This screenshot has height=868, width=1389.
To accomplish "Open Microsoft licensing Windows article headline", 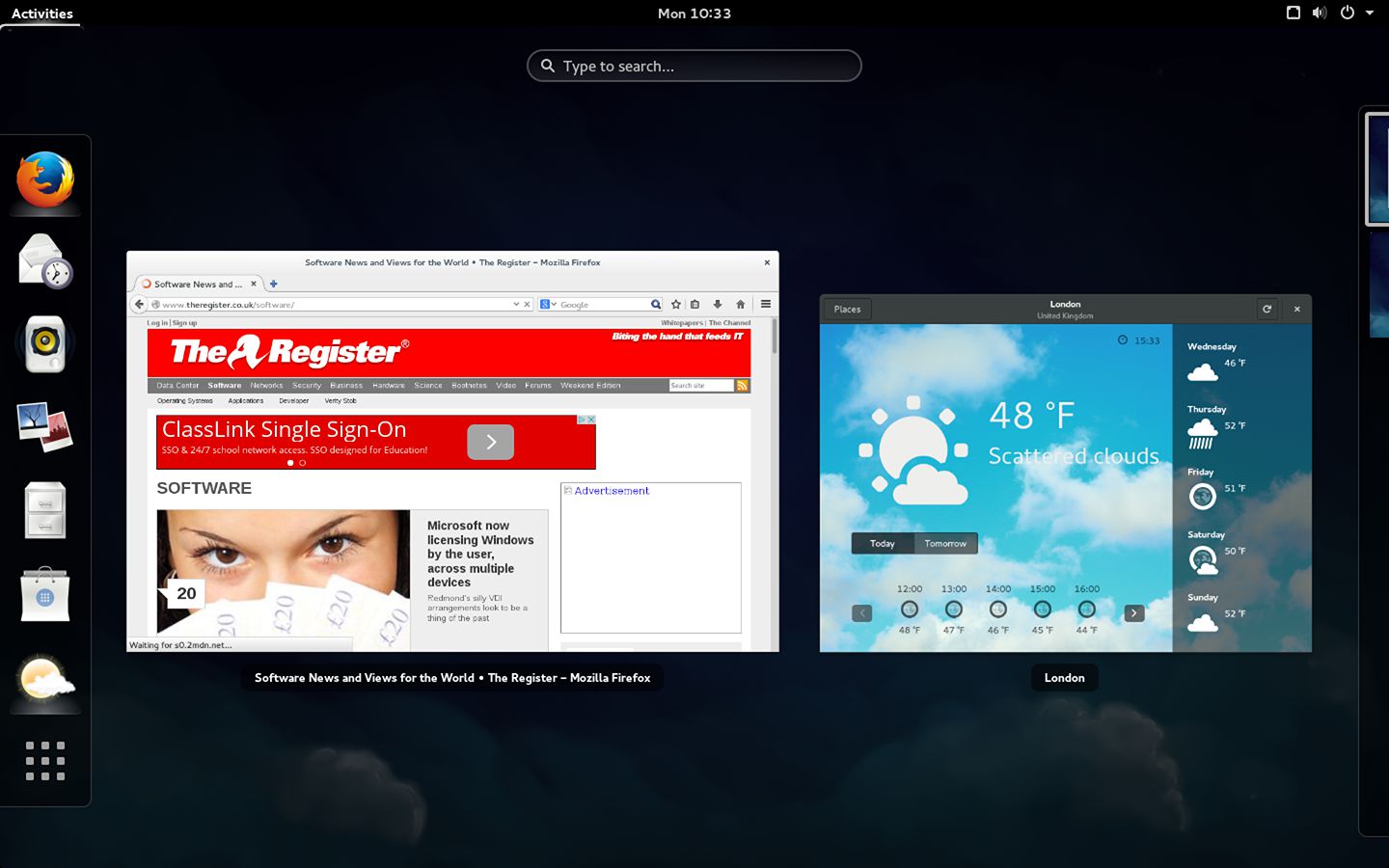I will (480, 554).
